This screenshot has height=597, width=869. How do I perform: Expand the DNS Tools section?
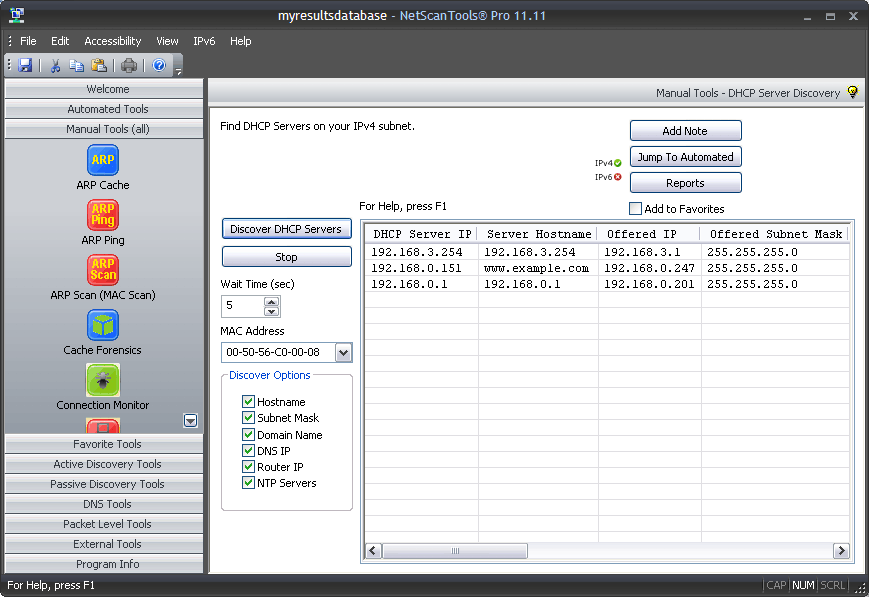click(104, 504)
